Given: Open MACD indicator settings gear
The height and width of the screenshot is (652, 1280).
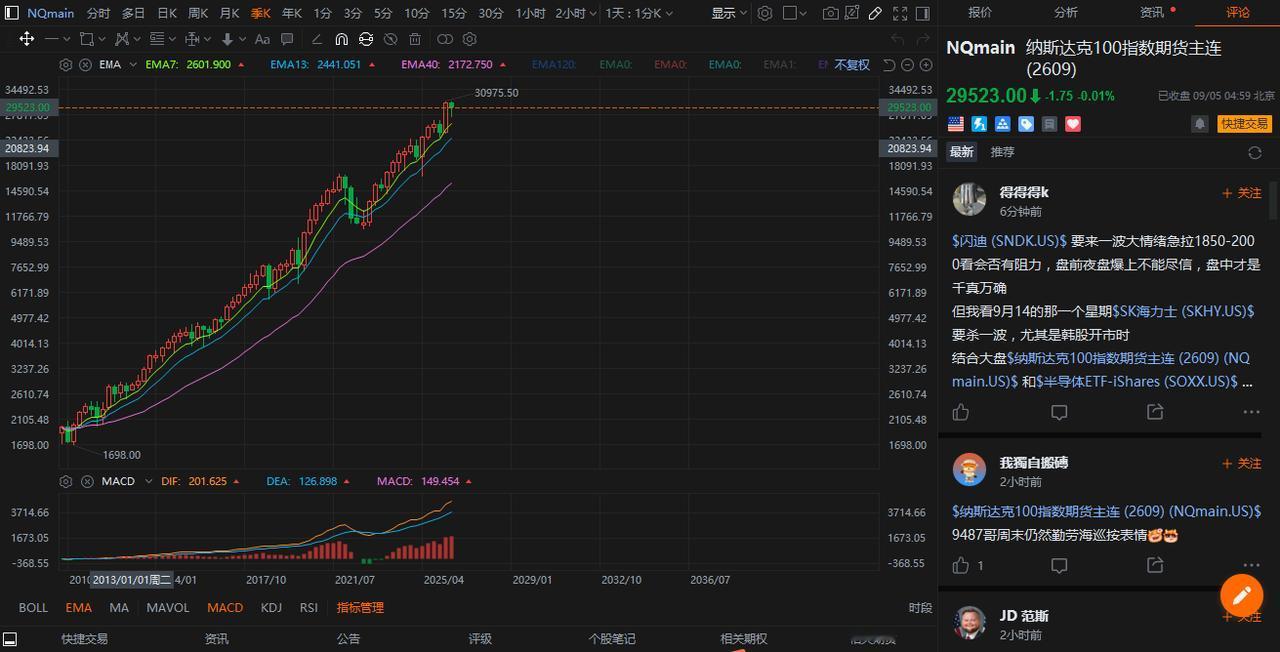Looking at the screenshot, I should (x=66, y=481).
